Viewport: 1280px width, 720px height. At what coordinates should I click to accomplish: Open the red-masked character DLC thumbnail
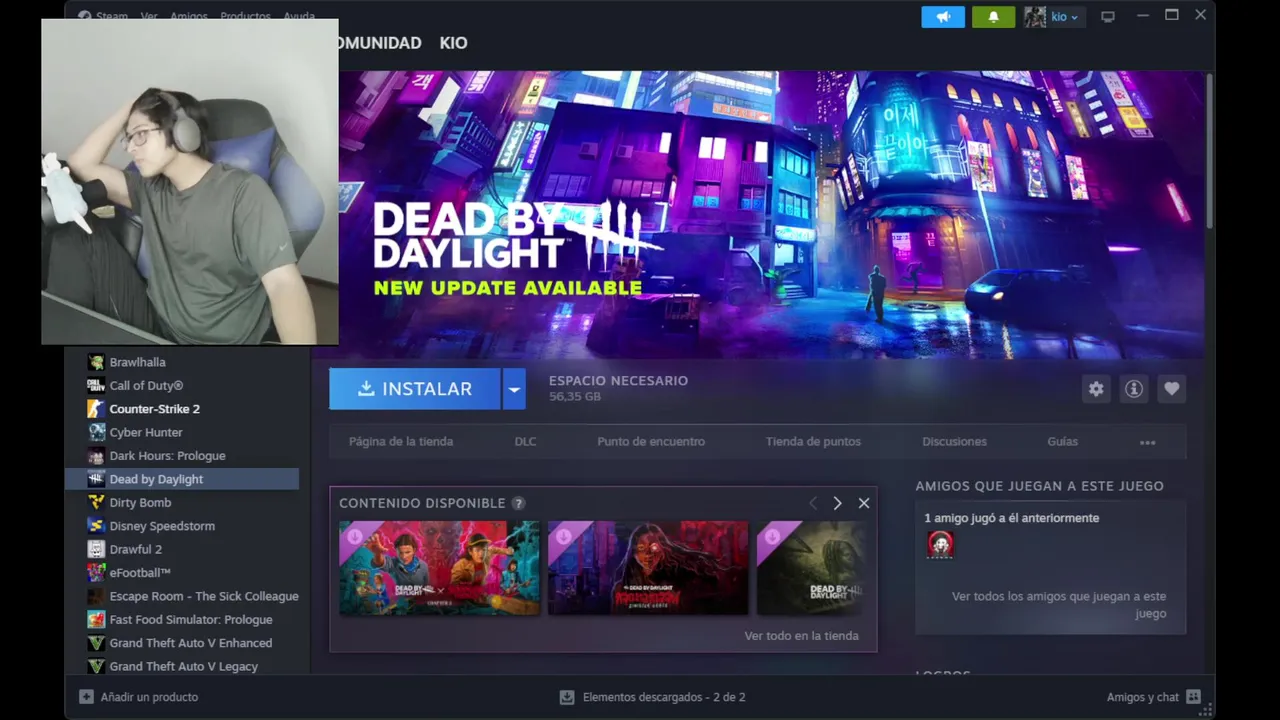pos(648,567)
